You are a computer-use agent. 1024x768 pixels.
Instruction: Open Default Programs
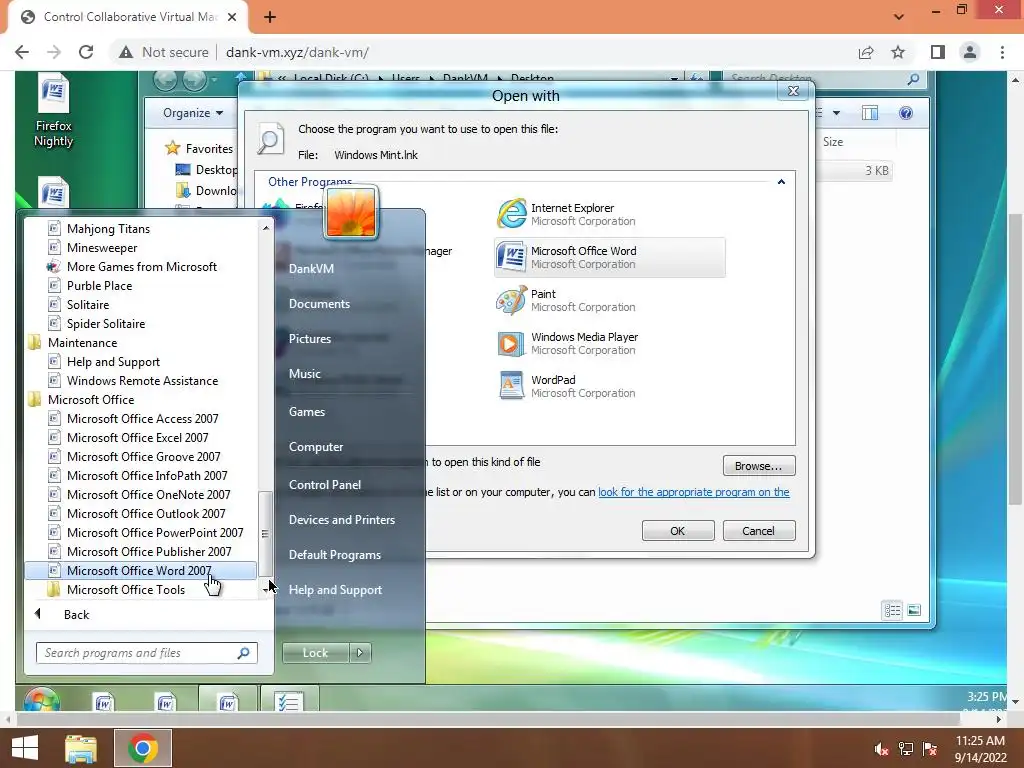click(x=334, y=554)
